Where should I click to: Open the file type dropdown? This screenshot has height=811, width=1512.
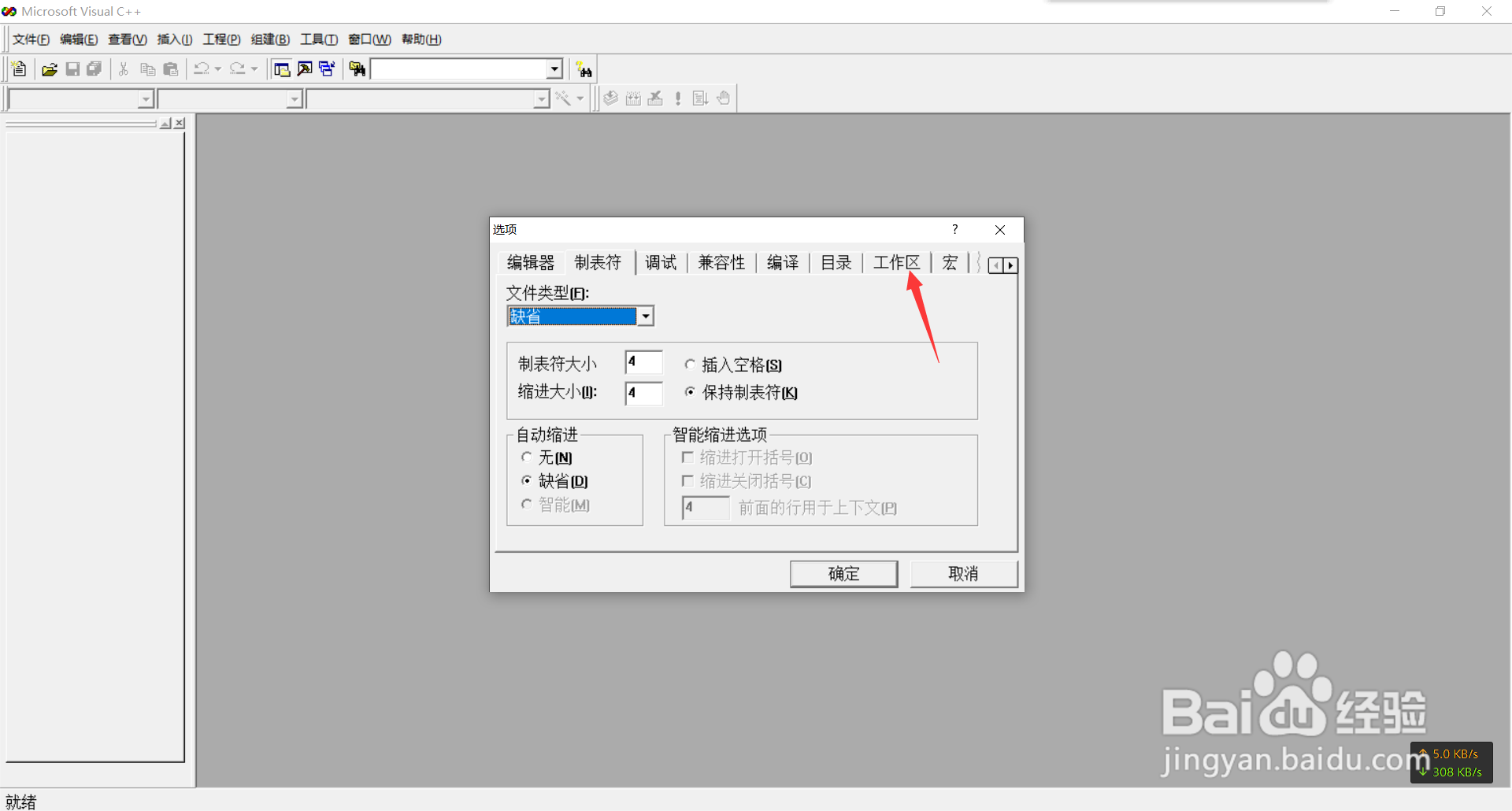click(646, 317)
